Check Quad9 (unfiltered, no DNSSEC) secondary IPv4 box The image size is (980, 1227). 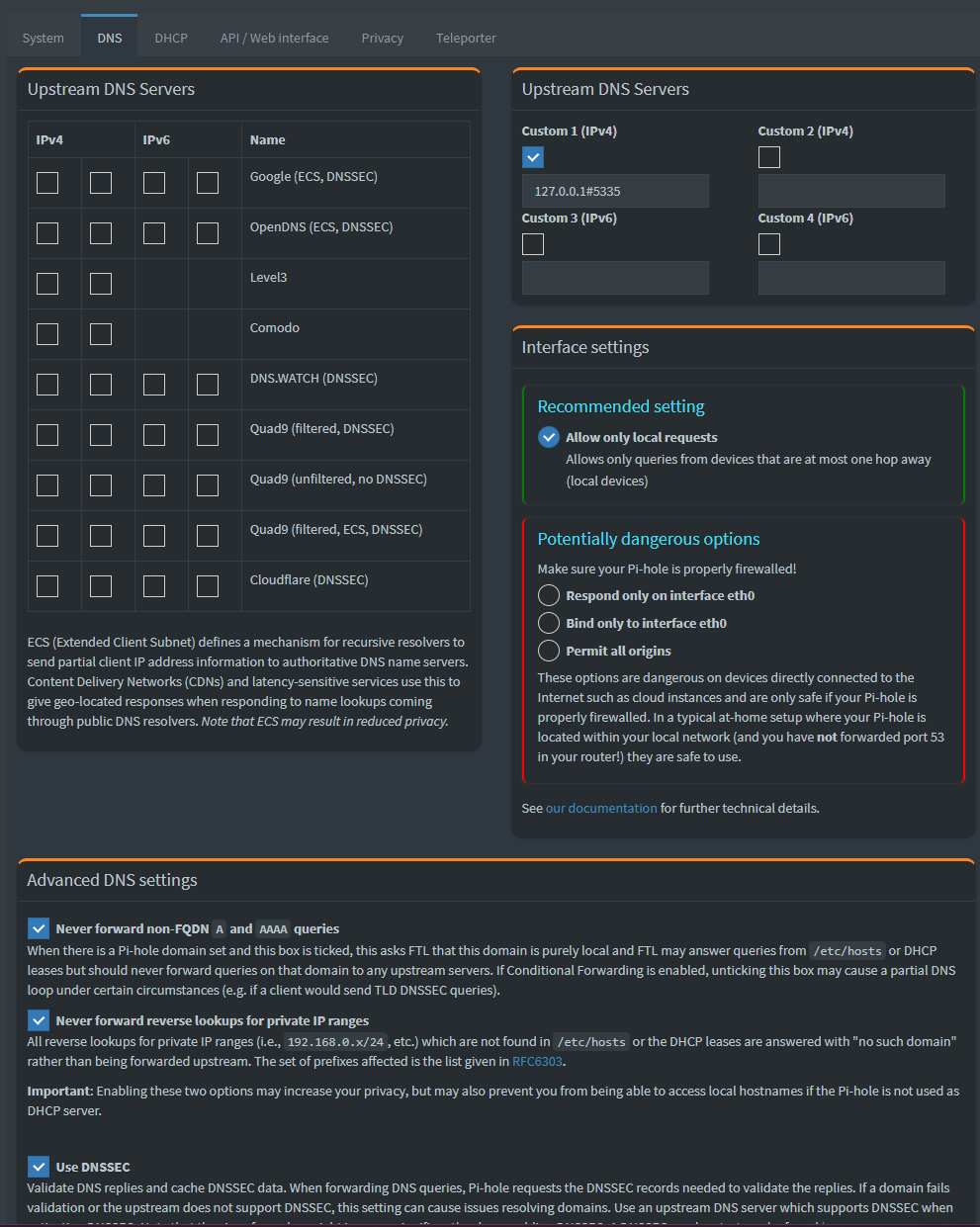(x=101, y=485)
